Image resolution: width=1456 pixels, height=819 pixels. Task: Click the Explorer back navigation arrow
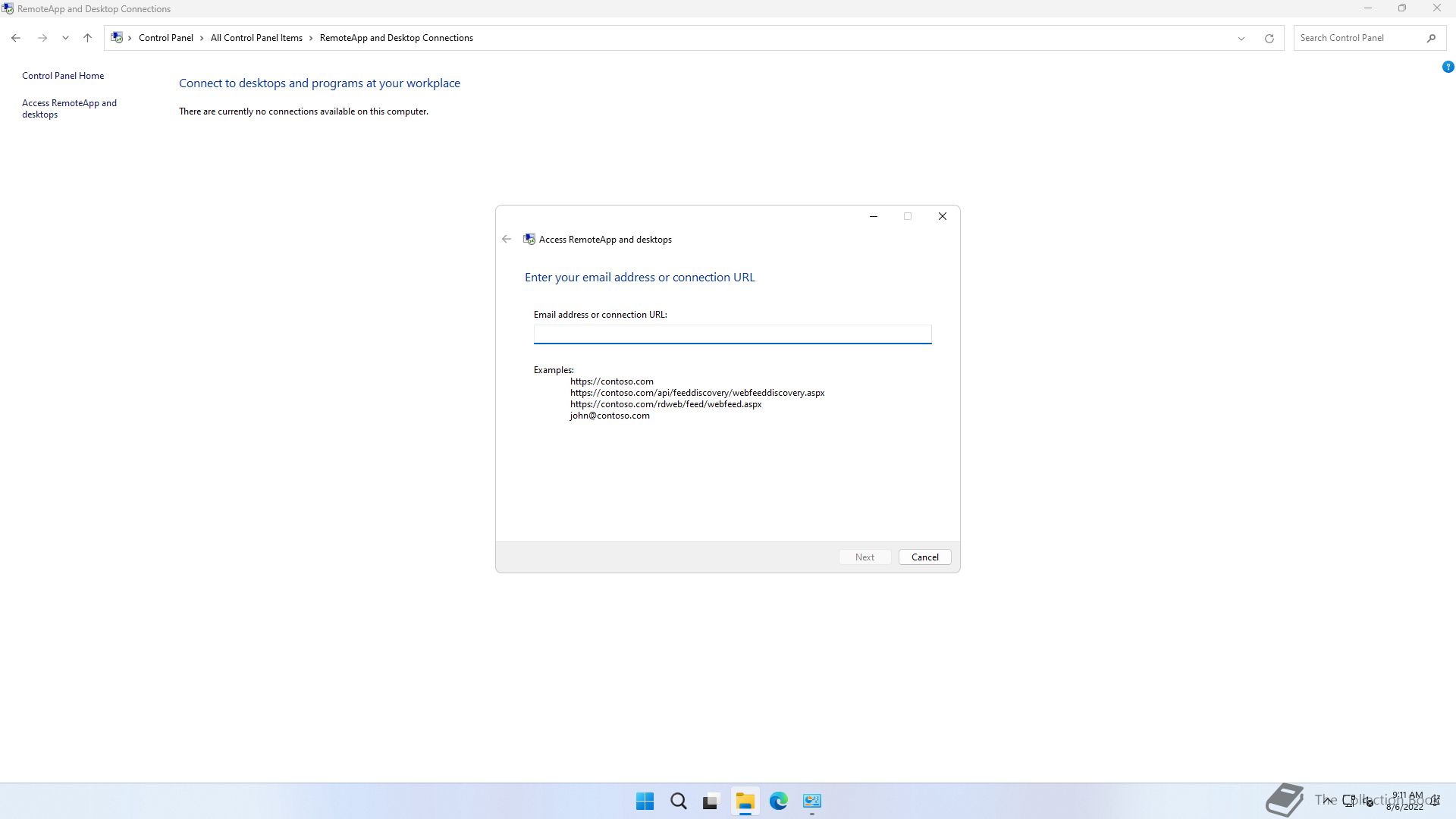coord(16,38)
